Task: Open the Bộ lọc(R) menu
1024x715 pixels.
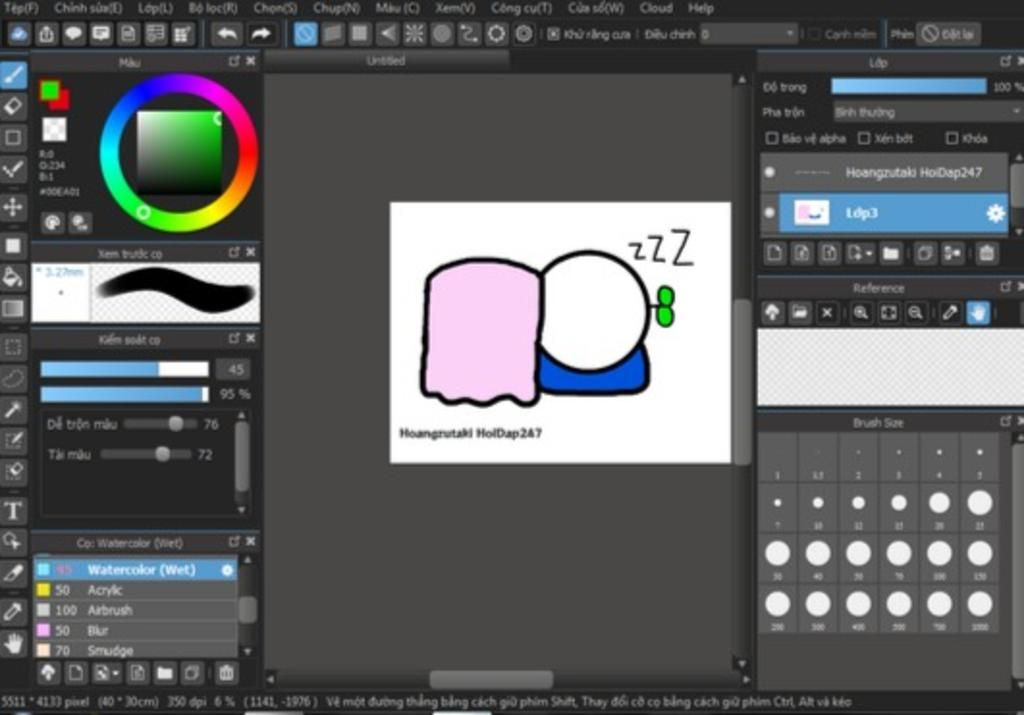Action: point(213,8)
